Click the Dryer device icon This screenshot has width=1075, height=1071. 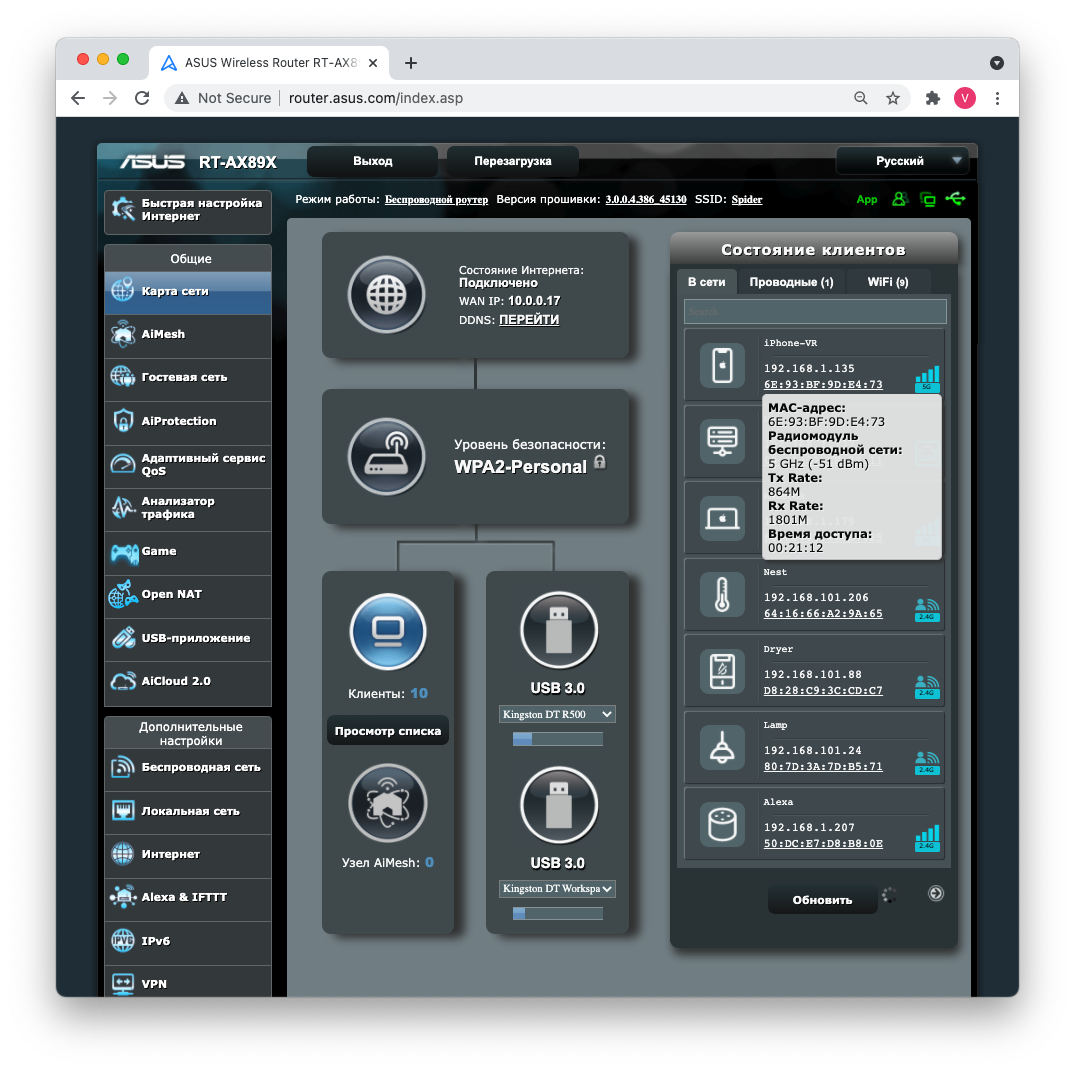pyautogui.click(x=722, y=671)
